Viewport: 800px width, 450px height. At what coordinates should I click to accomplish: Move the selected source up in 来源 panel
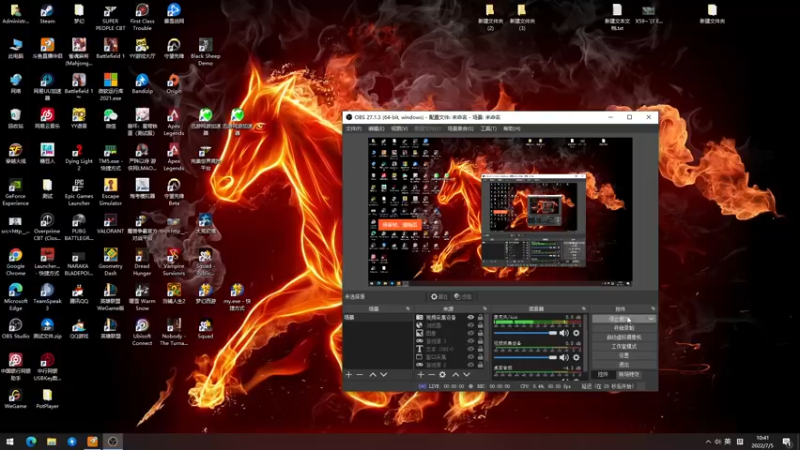point(456,374)
